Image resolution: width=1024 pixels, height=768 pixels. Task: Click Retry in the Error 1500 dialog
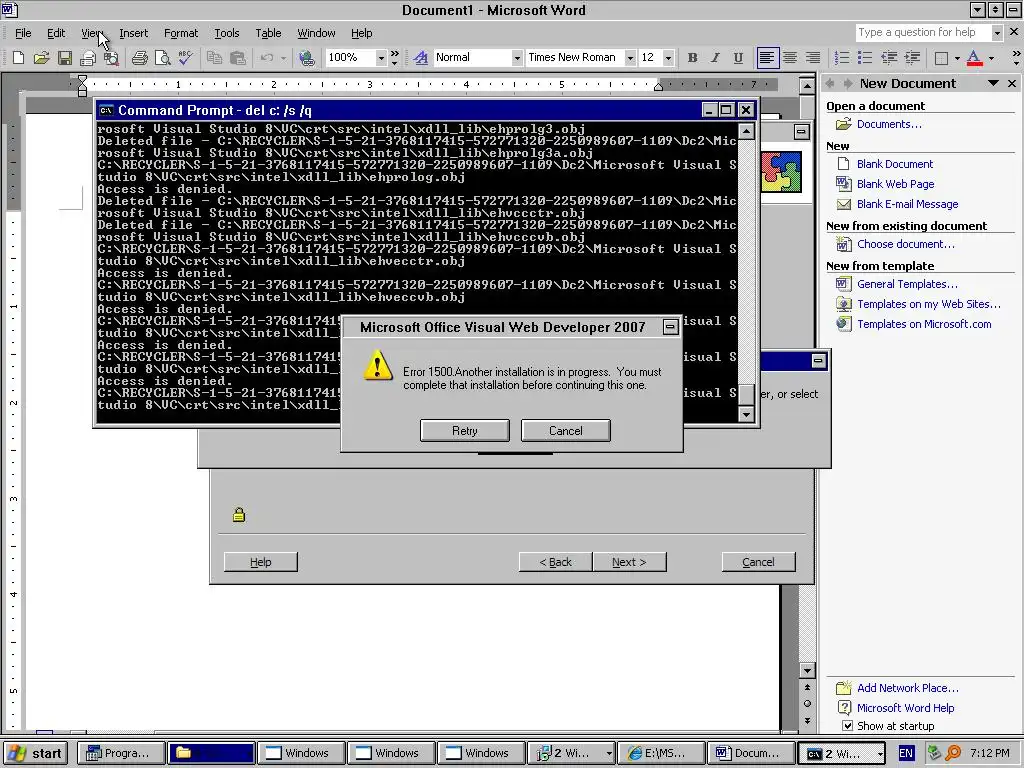tap(464, 430)
